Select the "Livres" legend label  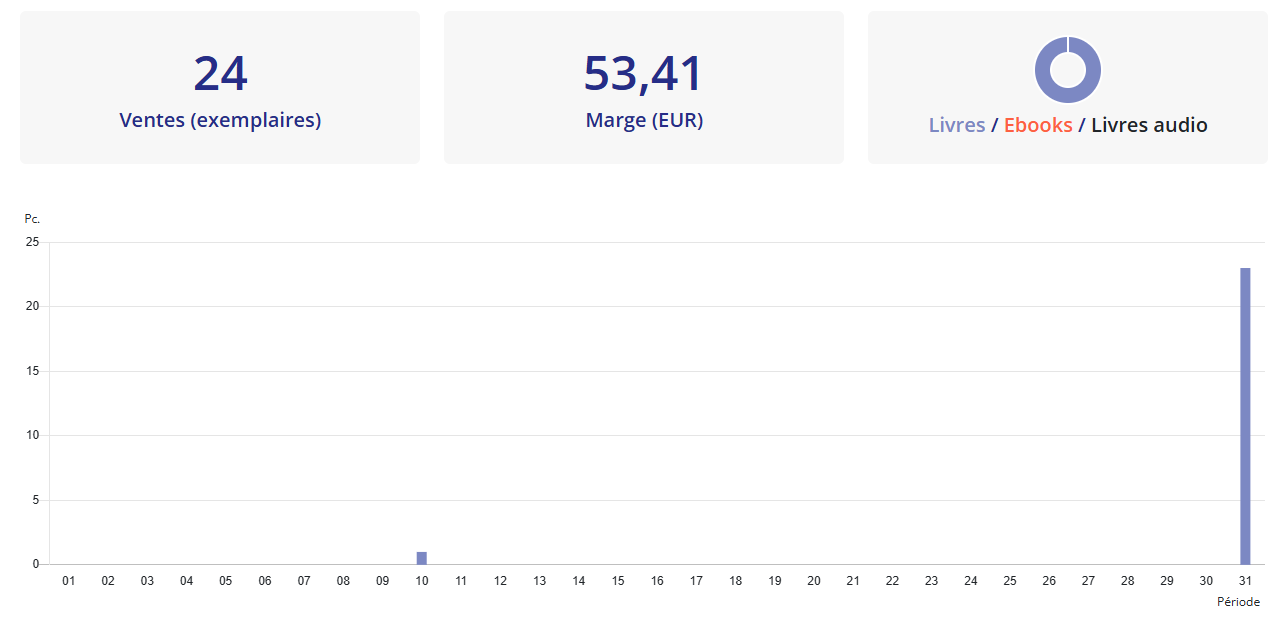(x=956, y=125)
